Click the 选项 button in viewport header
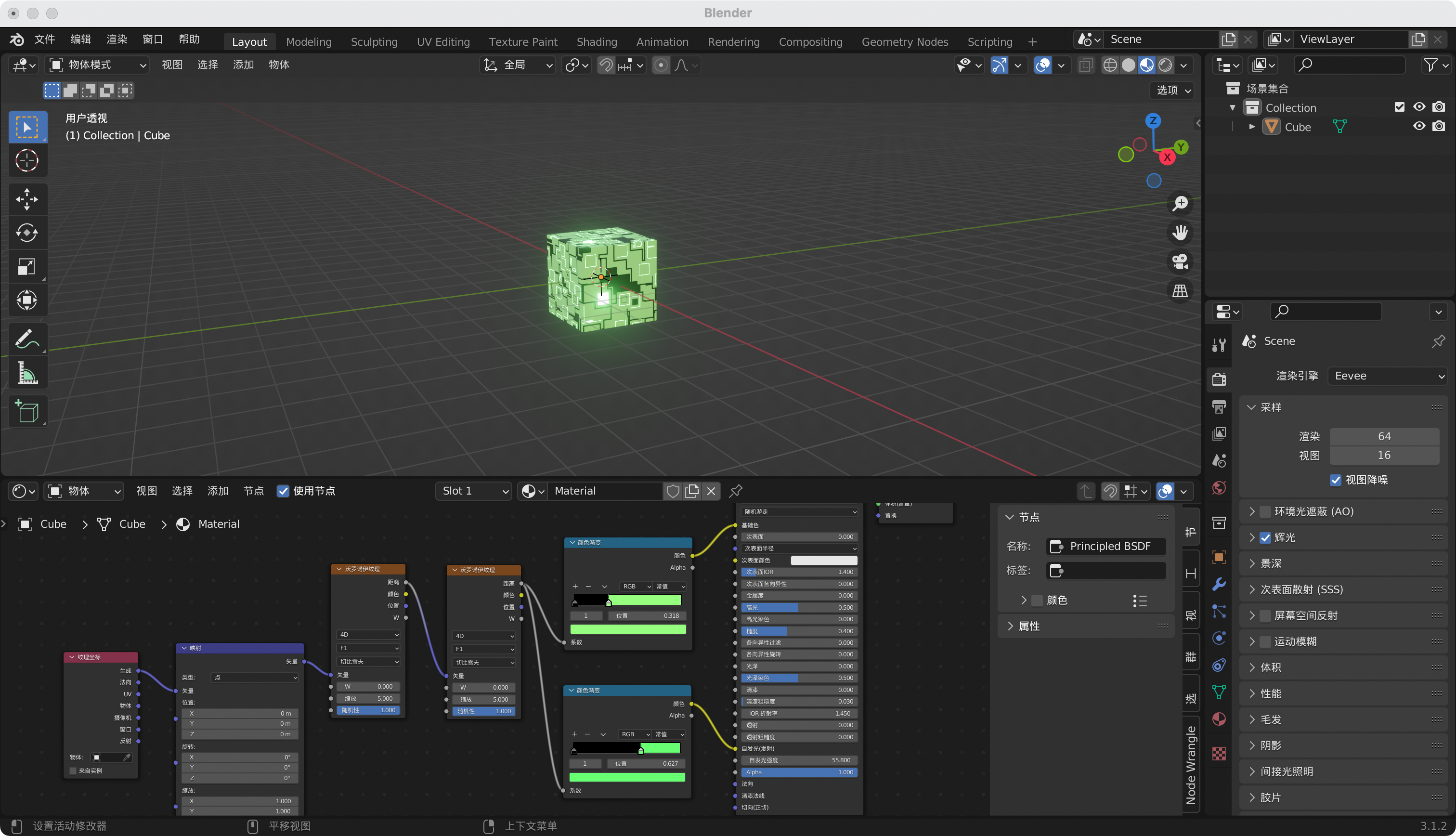 click(x=1172, y=90)
